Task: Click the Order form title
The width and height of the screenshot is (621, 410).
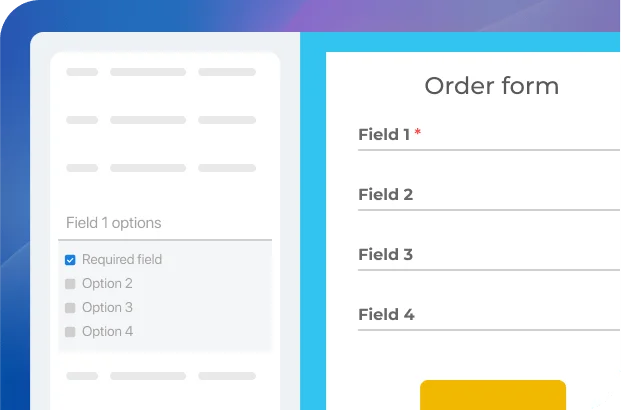Action: (491, 86)
